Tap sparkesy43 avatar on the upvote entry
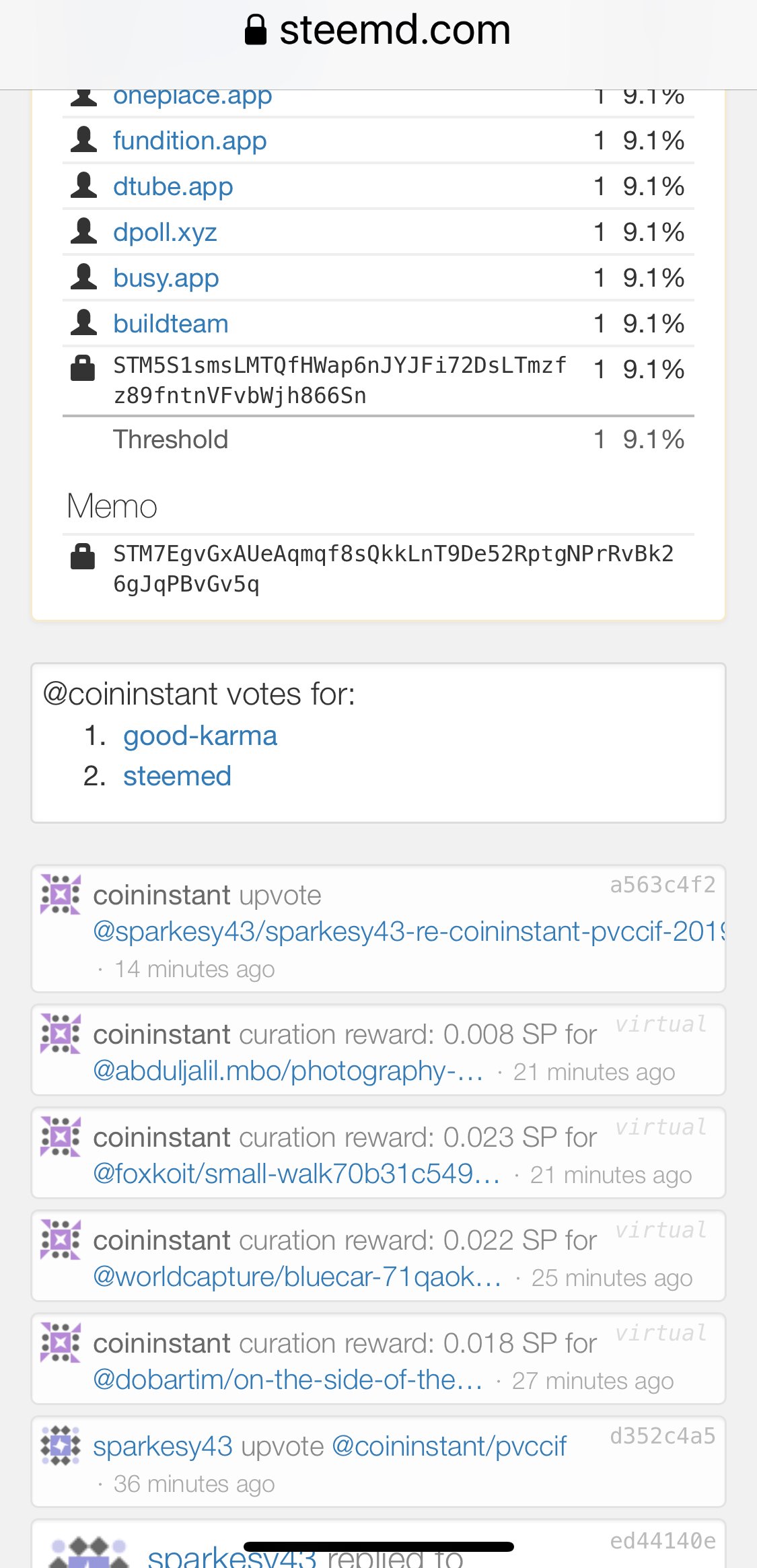757x1568 pixels. click(x=61, y=1446)
